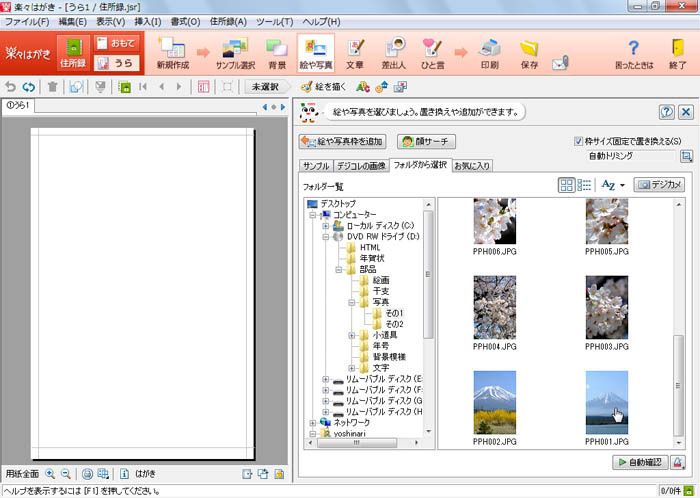
Task: Switch to the お気に入り tab
Action: tap(473, 165)
